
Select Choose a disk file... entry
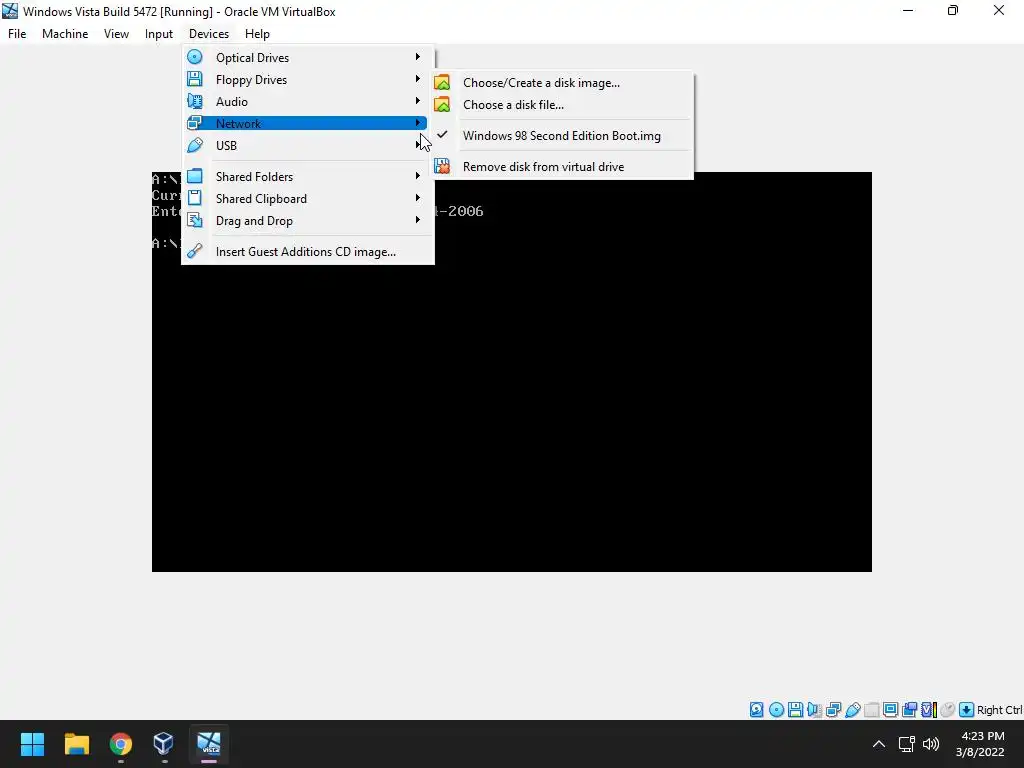(562, 104)
